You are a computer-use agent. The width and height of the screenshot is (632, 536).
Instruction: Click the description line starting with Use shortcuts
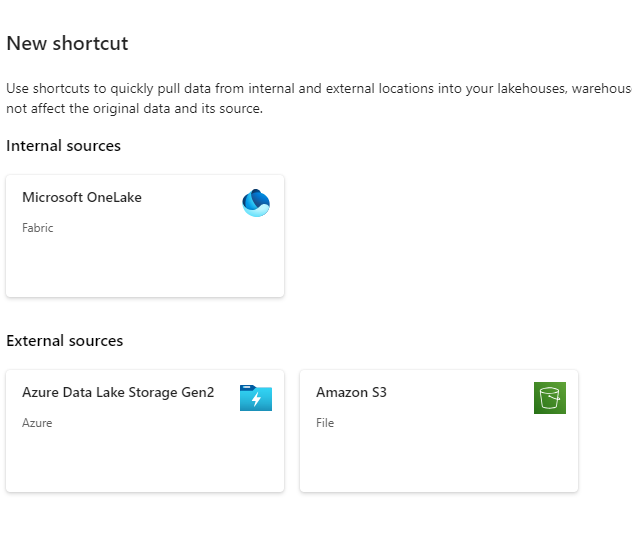pyautogui.click(x=300, y=88)
